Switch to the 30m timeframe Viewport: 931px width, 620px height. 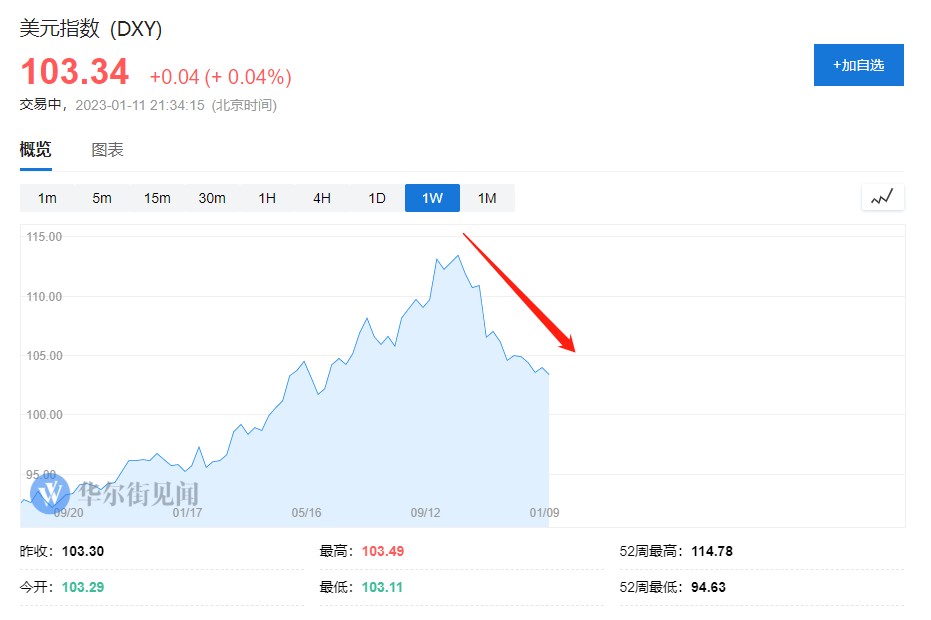(212, 198)
